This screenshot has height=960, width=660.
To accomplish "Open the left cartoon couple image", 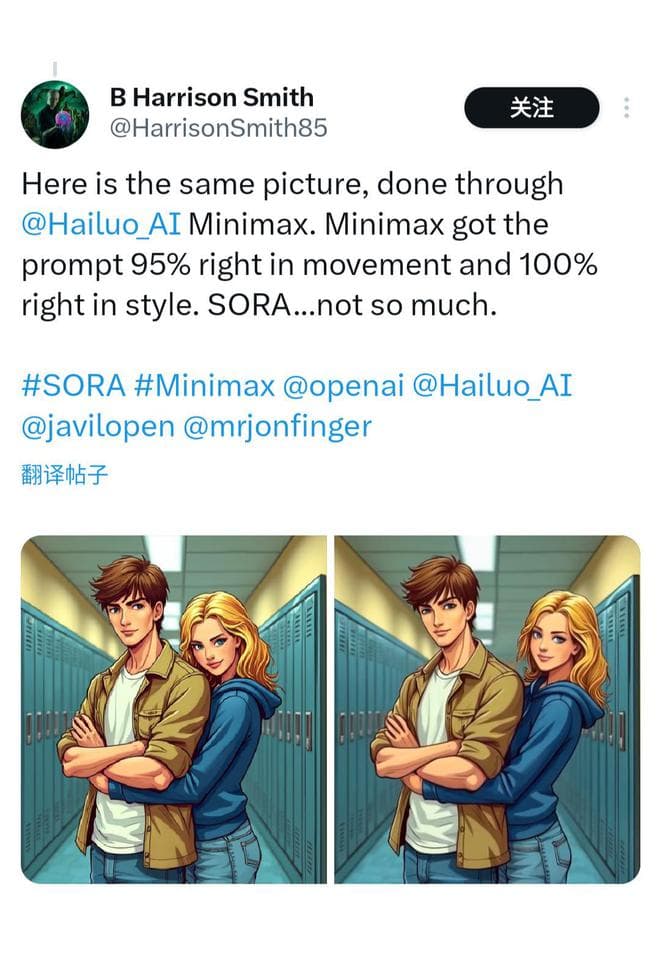I will [174, 710].
